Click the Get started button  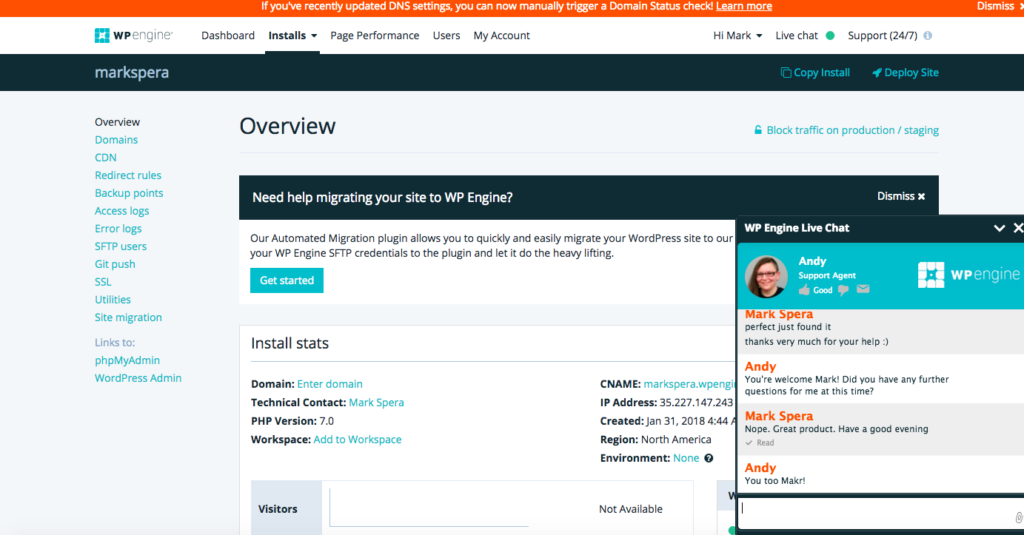(x=287, y=280)
